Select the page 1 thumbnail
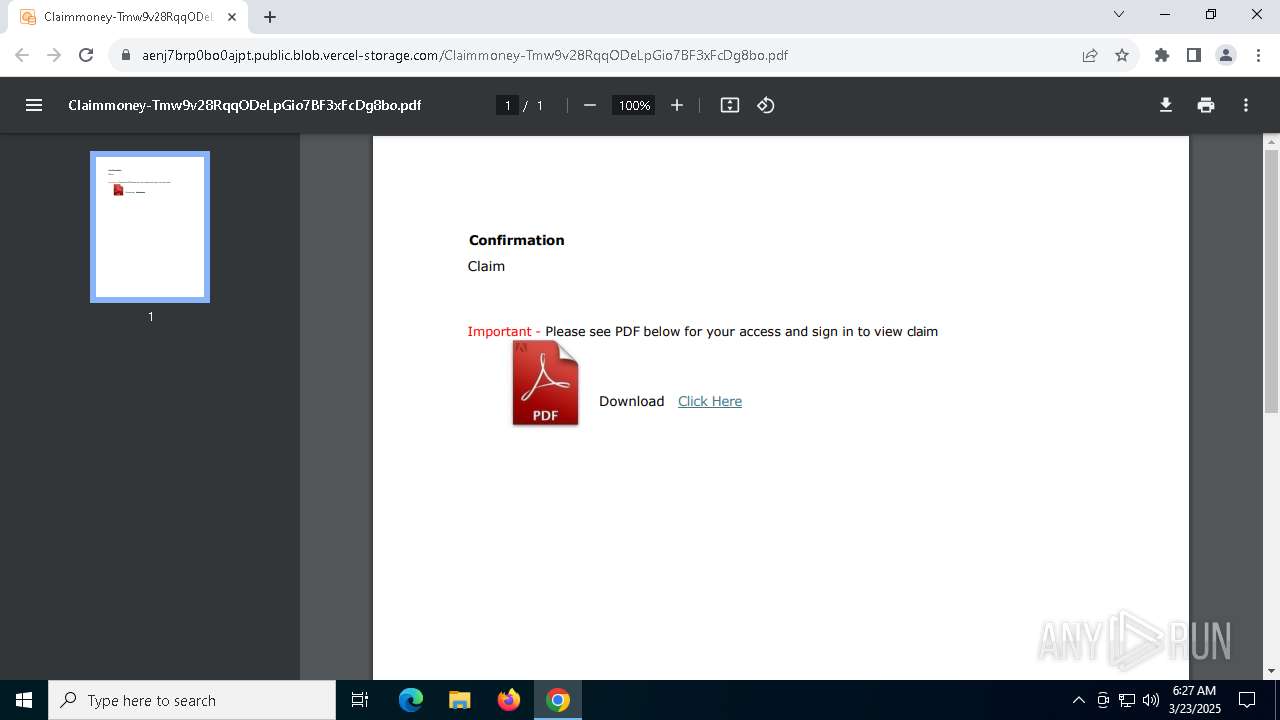 150,227
